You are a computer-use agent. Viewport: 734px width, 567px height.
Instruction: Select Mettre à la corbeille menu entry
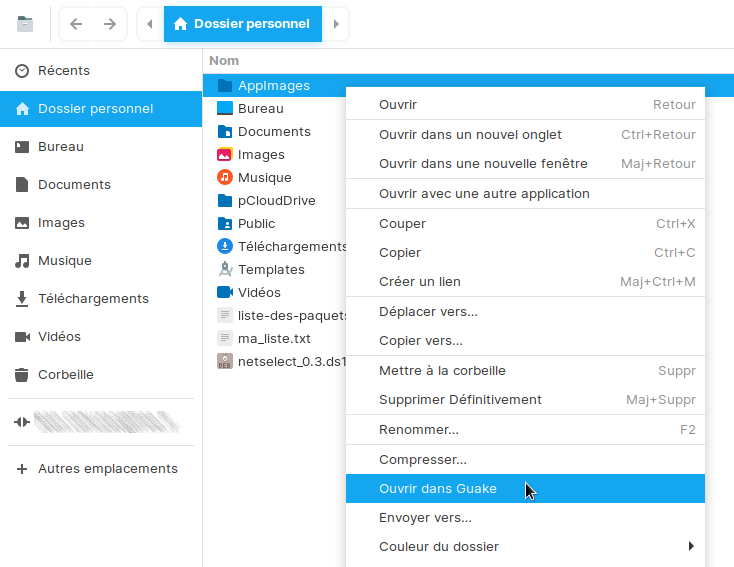(442, 371)
